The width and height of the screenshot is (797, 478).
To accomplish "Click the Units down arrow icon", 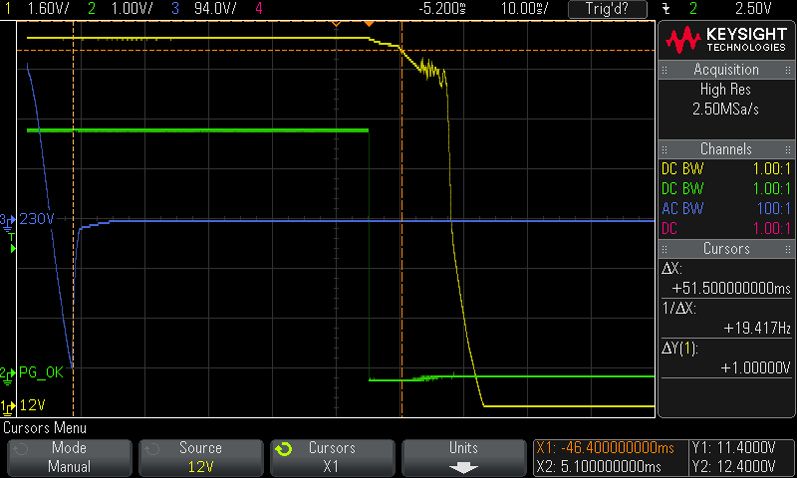I will pos(464,467).
